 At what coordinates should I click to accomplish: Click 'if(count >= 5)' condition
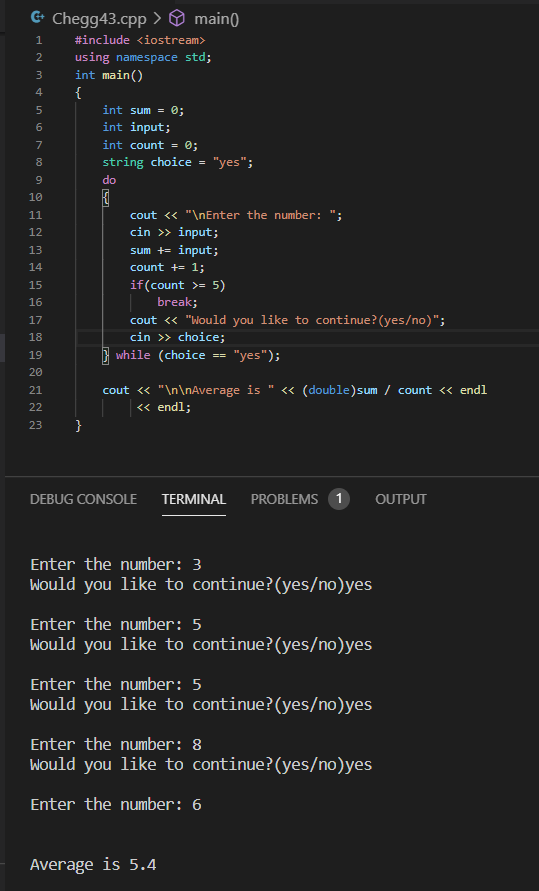click(x=178, y=285)
